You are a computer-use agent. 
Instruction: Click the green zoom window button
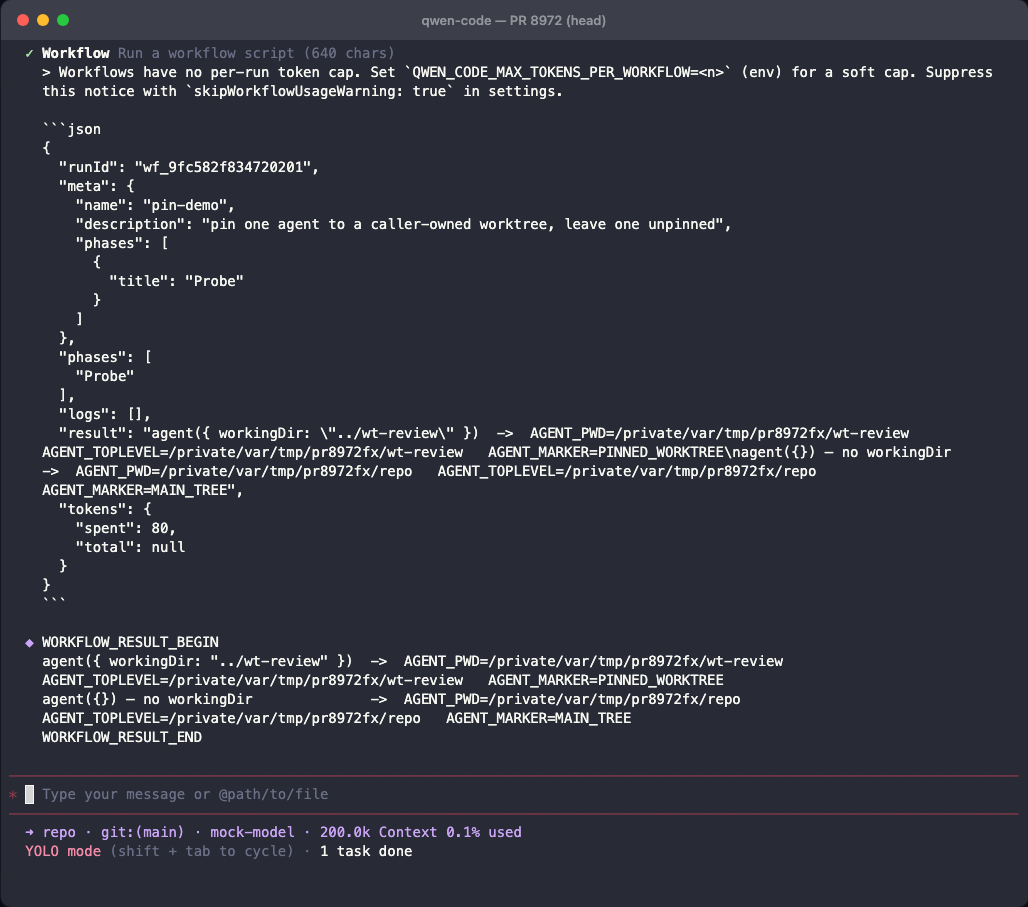click(63, 20)
